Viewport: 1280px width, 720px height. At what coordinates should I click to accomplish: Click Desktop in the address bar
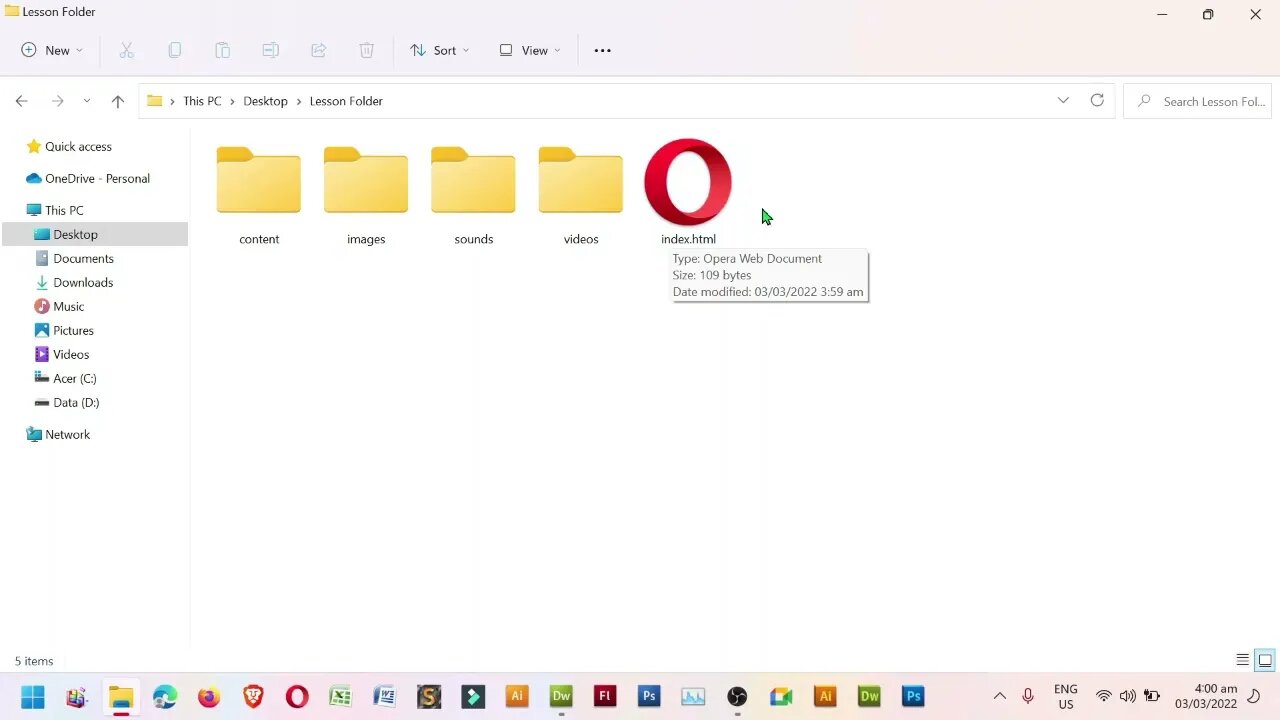265,101
